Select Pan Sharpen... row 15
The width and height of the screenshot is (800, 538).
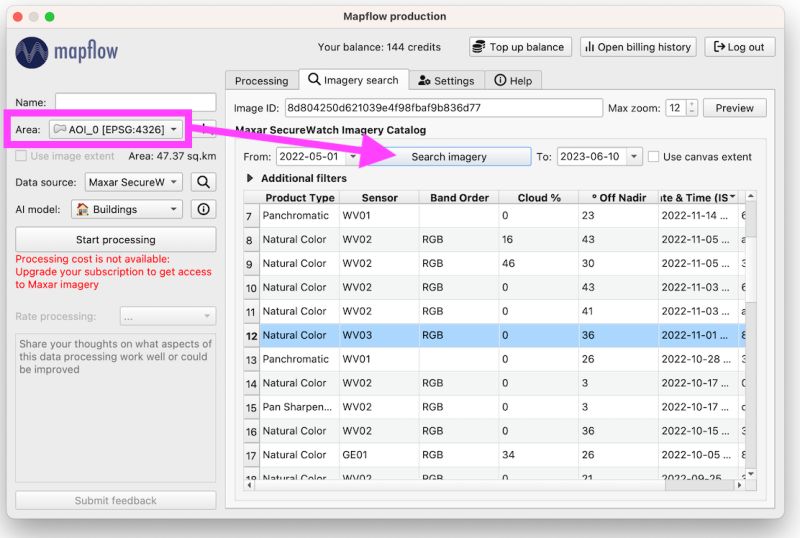(x=494, y=407)
